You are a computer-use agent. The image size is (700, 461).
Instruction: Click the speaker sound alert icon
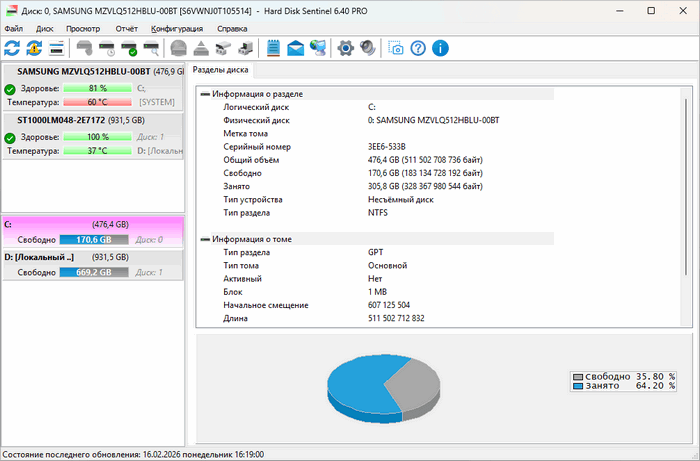(x=368, y=48)
